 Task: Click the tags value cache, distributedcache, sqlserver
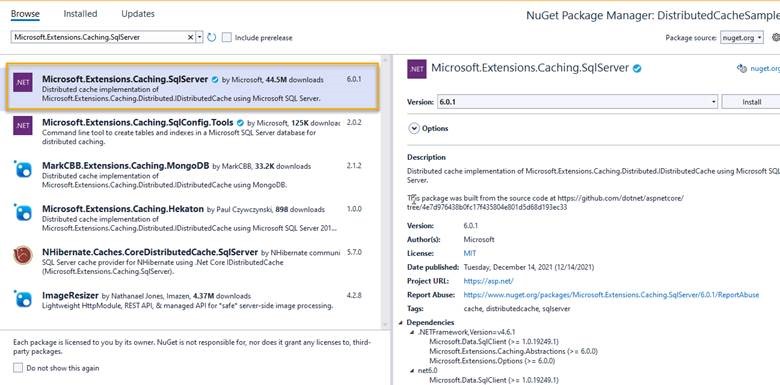517,309
